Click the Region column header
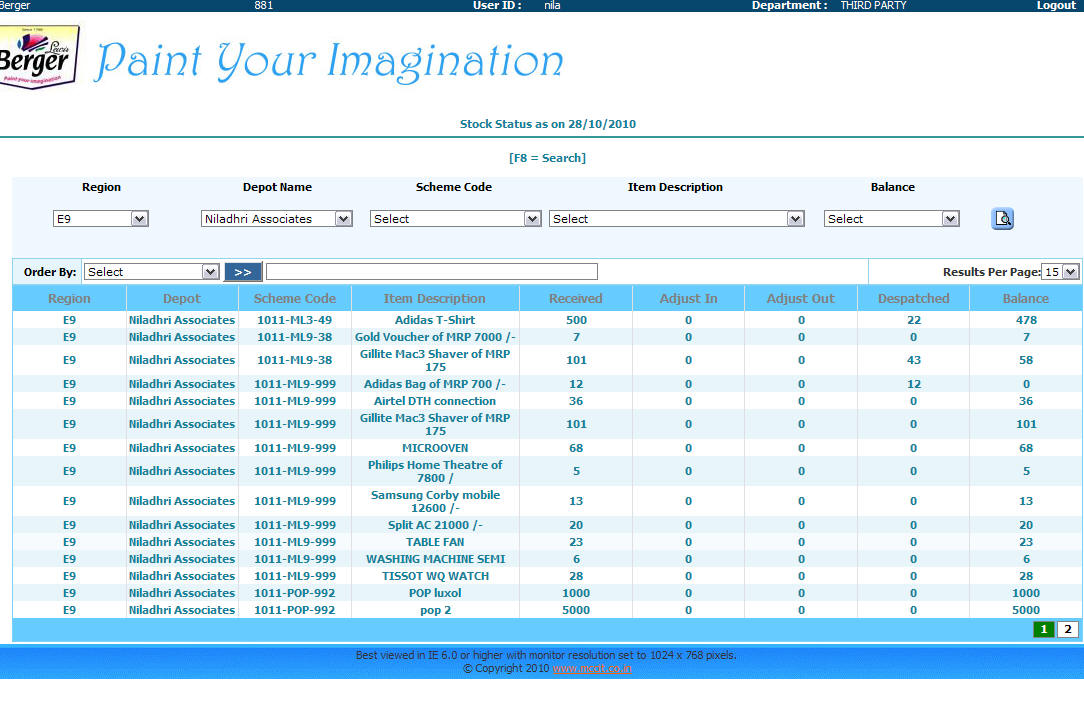Viewport: 1084px width, 711px height. coord(69,299)
